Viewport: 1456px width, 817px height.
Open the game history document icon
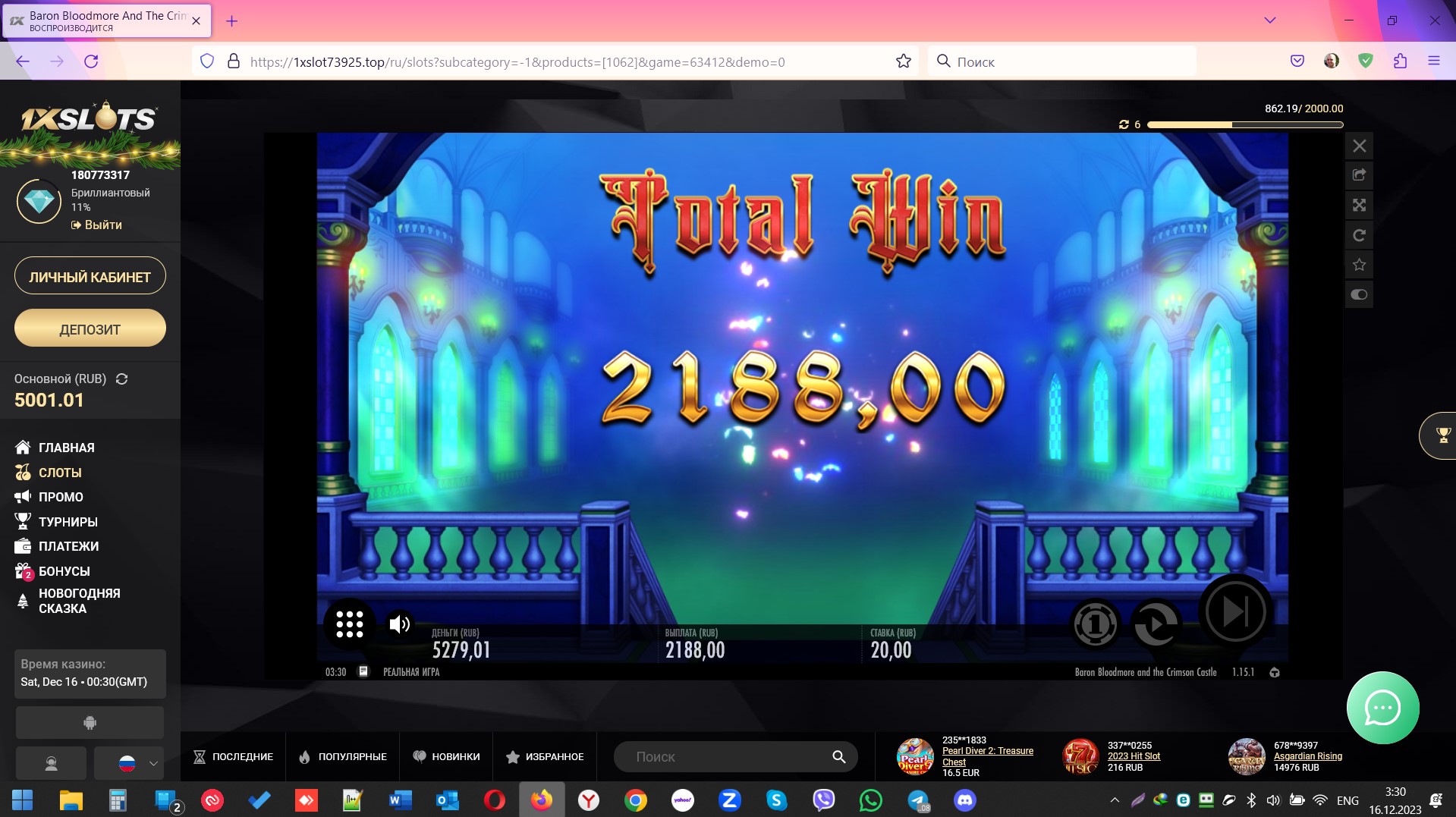(363, 671)
